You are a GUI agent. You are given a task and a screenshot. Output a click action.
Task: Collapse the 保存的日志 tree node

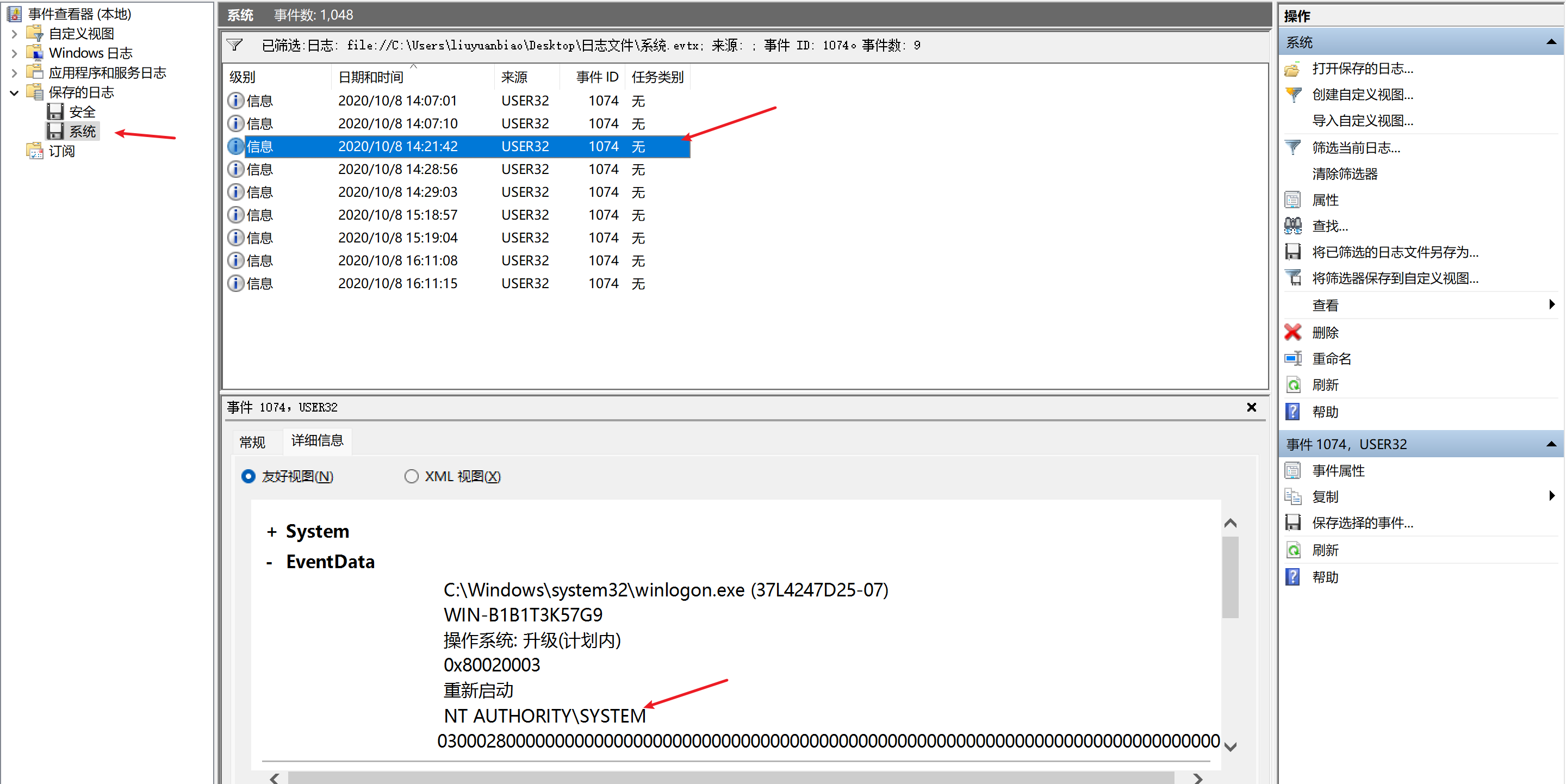[14, 92]
